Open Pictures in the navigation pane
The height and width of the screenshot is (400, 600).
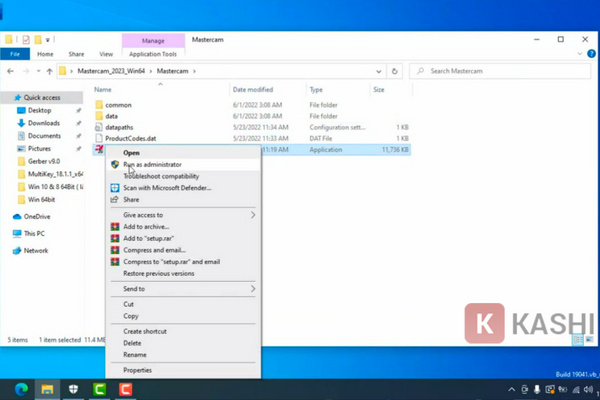[39, 149]
